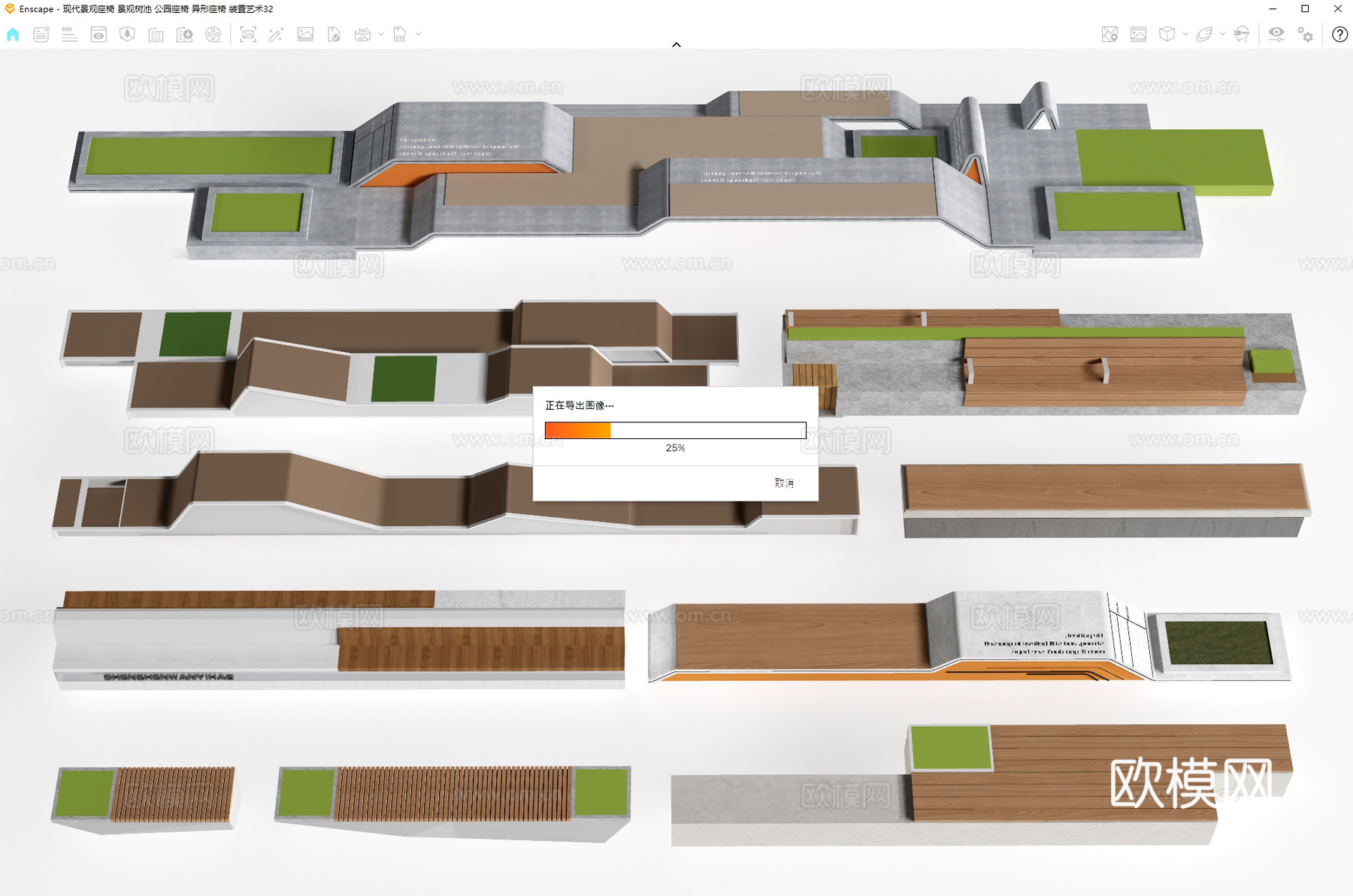Viewport: 1353px width, 896px height.
Task: Click the export verified file icon
Action: (x=334, y=35)
